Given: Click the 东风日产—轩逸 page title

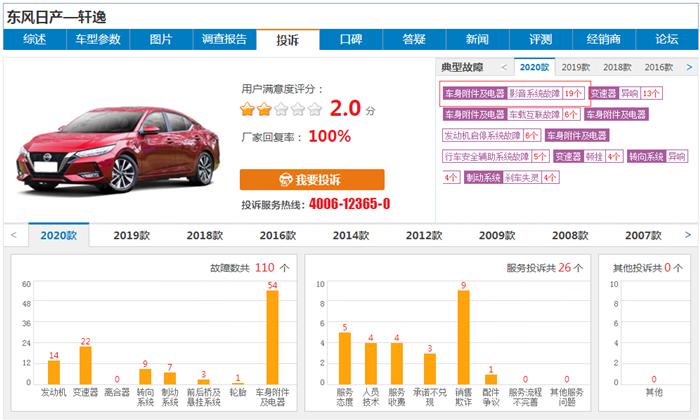Looking at the screenshot, I should [57, 17].
